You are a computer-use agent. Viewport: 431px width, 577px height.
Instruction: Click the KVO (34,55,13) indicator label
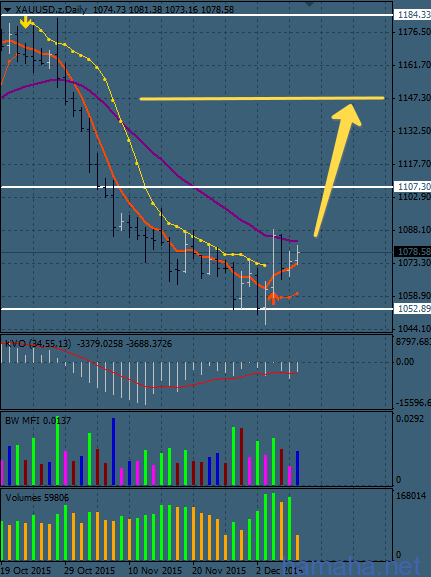click(37, 344)
